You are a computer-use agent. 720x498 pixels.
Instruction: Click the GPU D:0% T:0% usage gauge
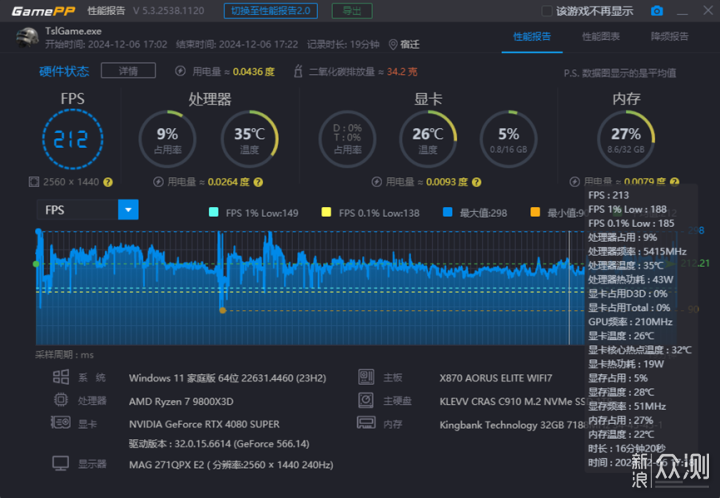click(348, 139)
